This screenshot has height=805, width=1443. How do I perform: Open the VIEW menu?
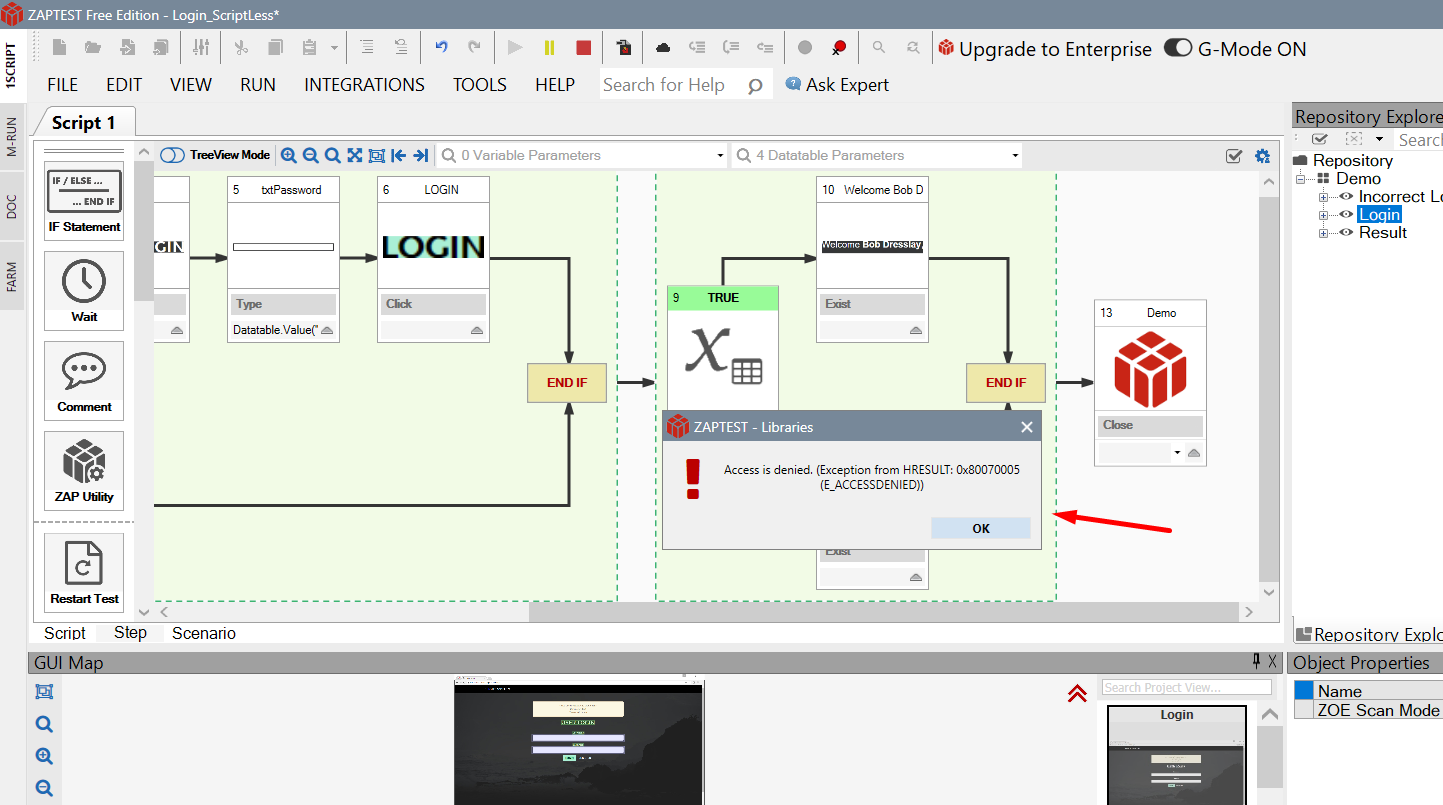coord(191,85)
